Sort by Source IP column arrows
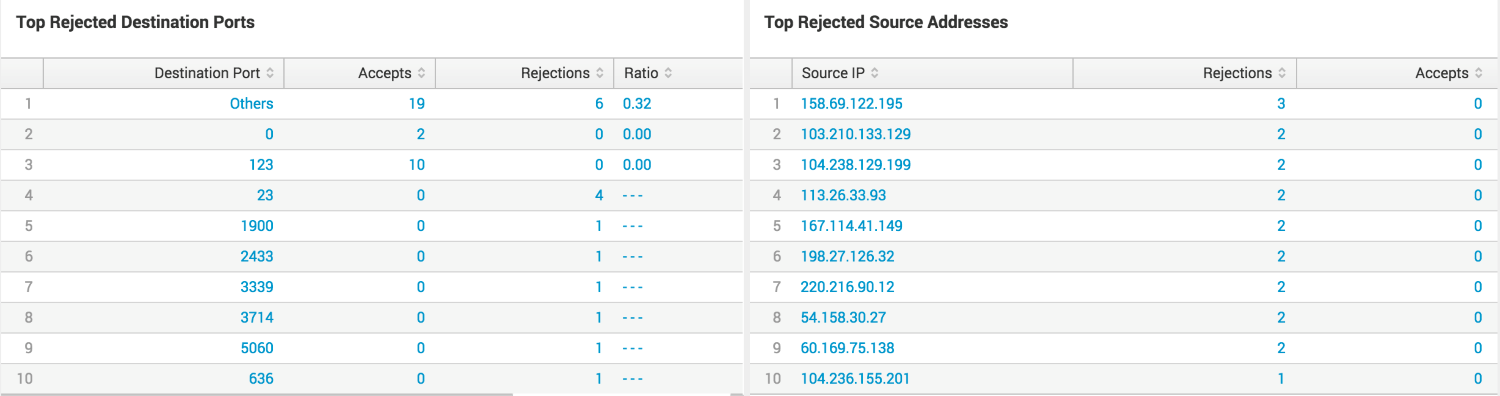 tap(875, 73)
